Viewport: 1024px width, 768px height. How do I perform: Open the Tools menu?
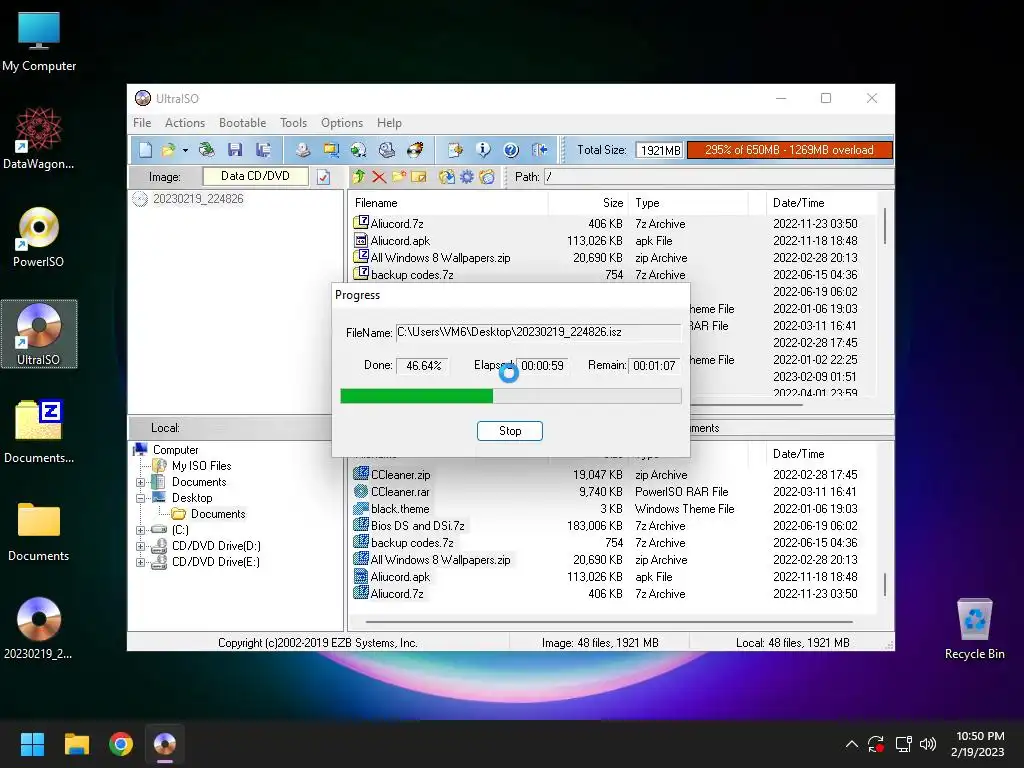click(293, 123)
